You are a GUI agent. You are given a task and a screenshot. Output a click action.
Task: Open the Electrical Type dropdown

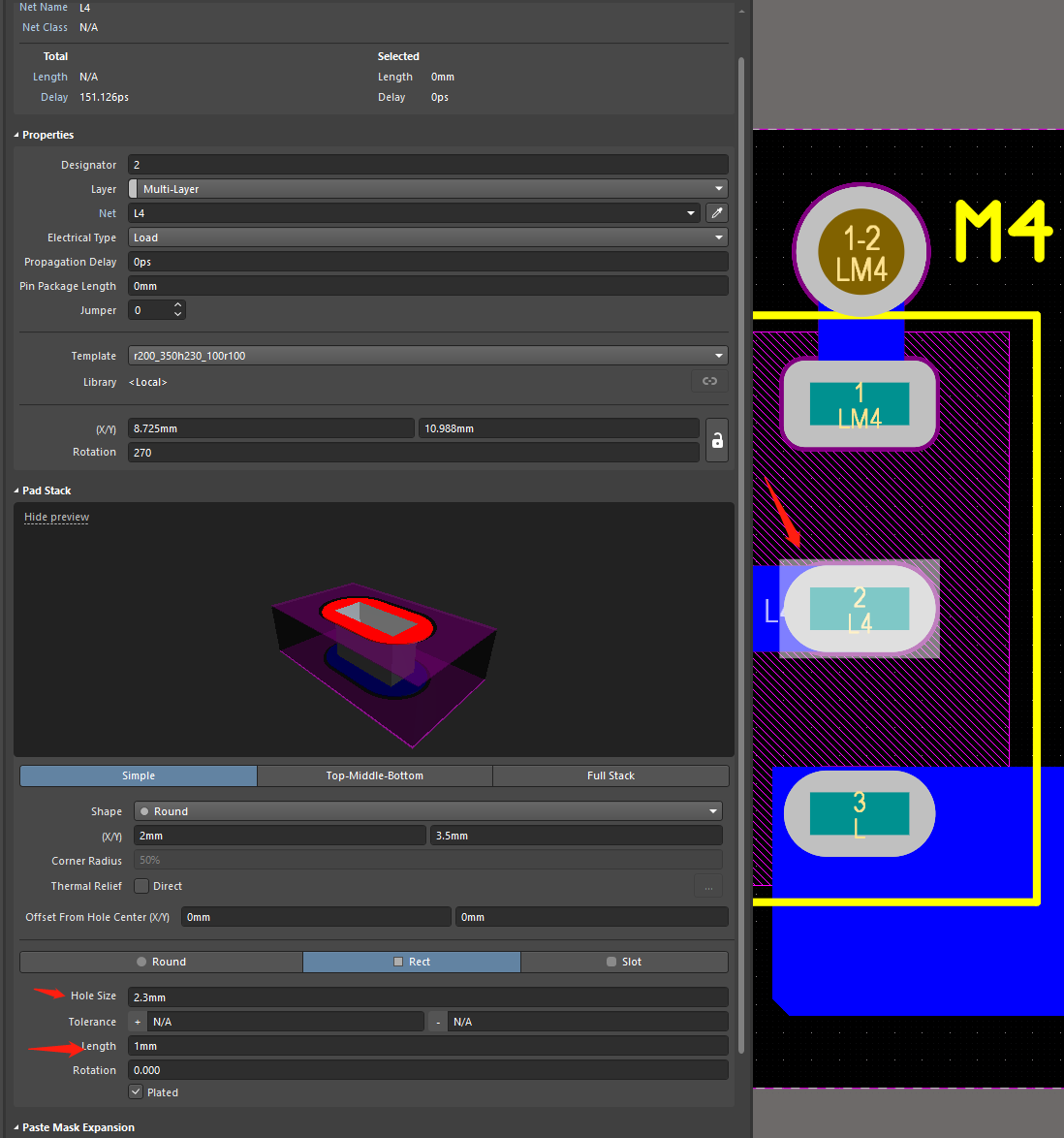click(x=427, y=237)
